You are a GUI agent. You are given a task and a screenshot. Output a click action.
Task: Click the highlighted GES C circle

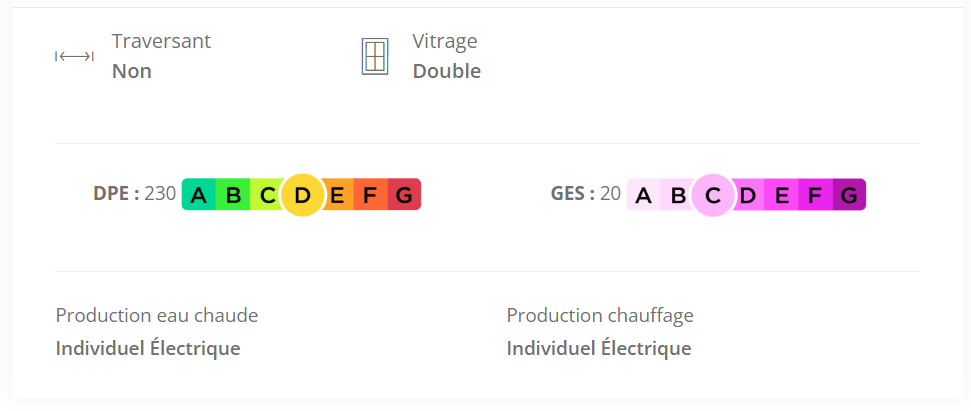pos(712,195)
